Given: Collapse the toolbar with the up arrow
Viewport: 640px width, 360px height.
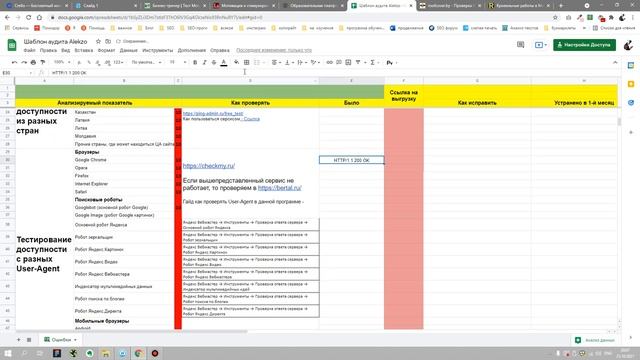Looking at the screenshot, I should tap(615, 62).
